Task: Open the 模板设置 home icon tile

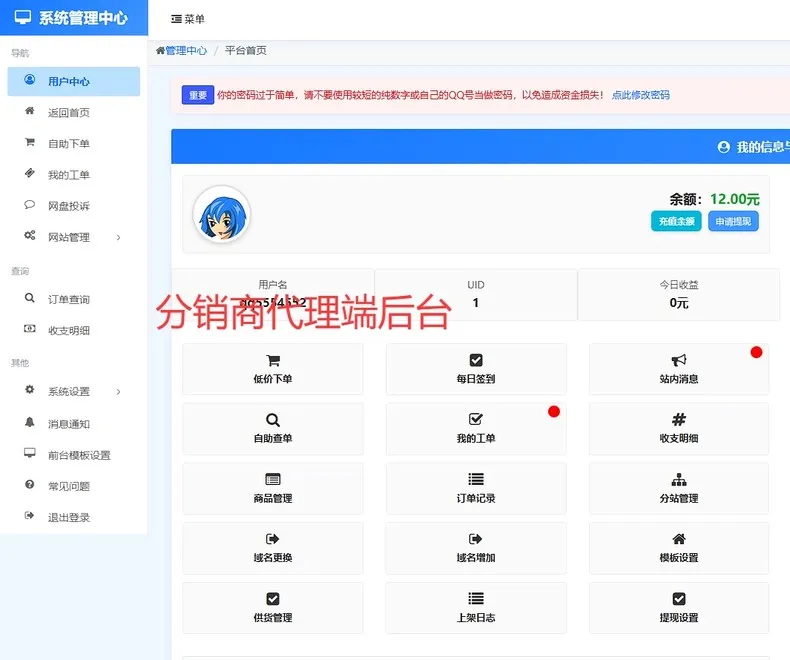Action: click(x=679, y=540)
